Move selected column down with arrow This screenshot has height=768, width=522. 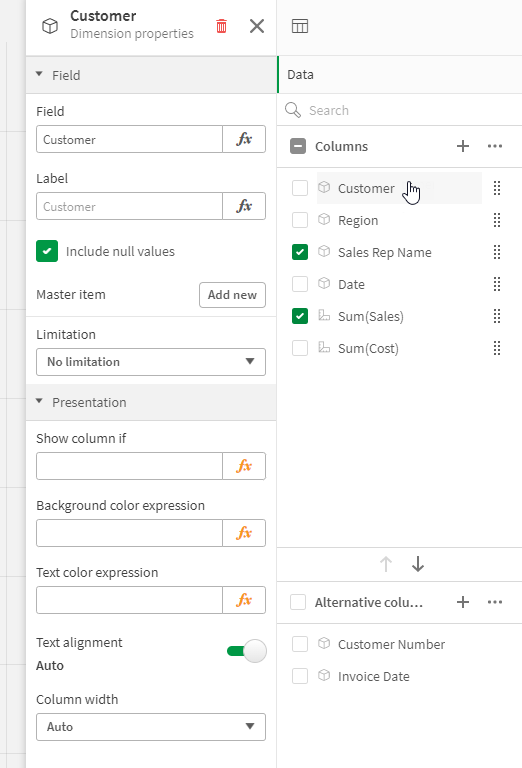(418, 564)
